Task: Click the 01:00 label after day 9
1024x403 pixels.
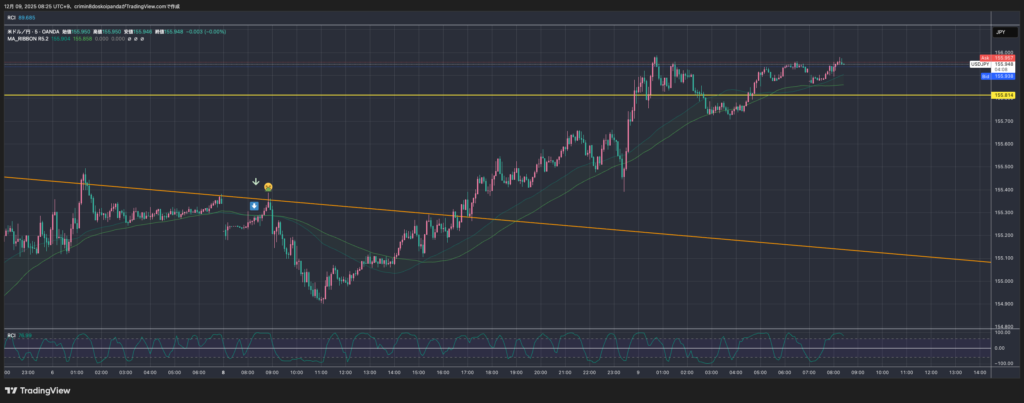Action: coord(660,371)
